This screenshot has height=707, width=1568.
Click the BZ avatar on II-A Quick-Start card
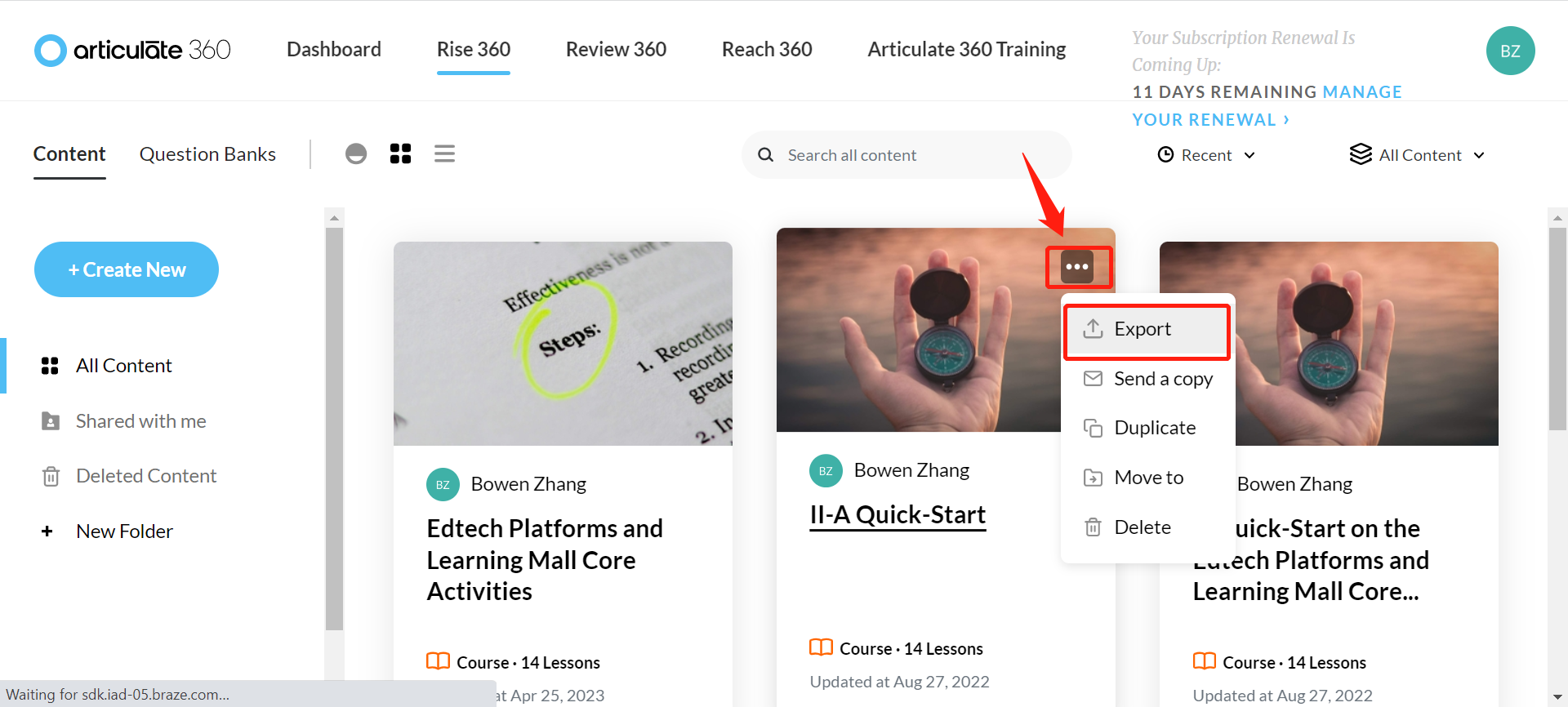(826, 471)
